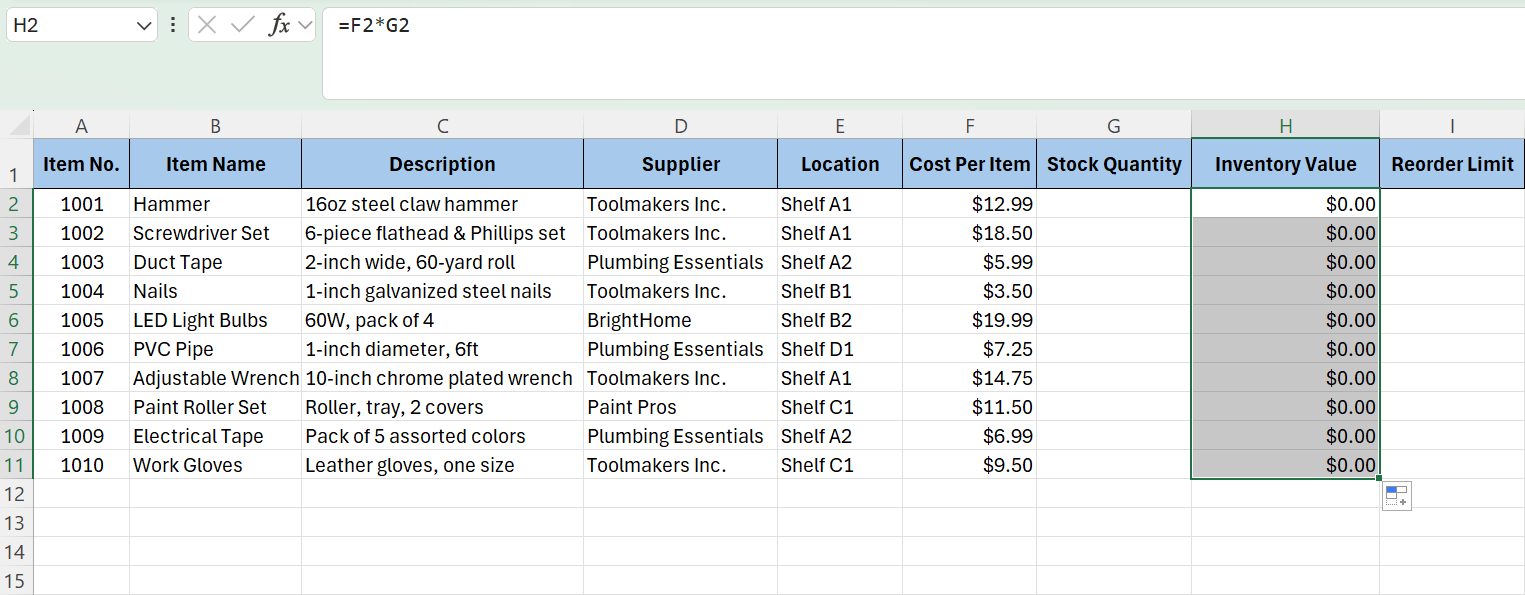Select row 5 by its row header
Screen dimensions: 1525x595
tap(16, 291)
